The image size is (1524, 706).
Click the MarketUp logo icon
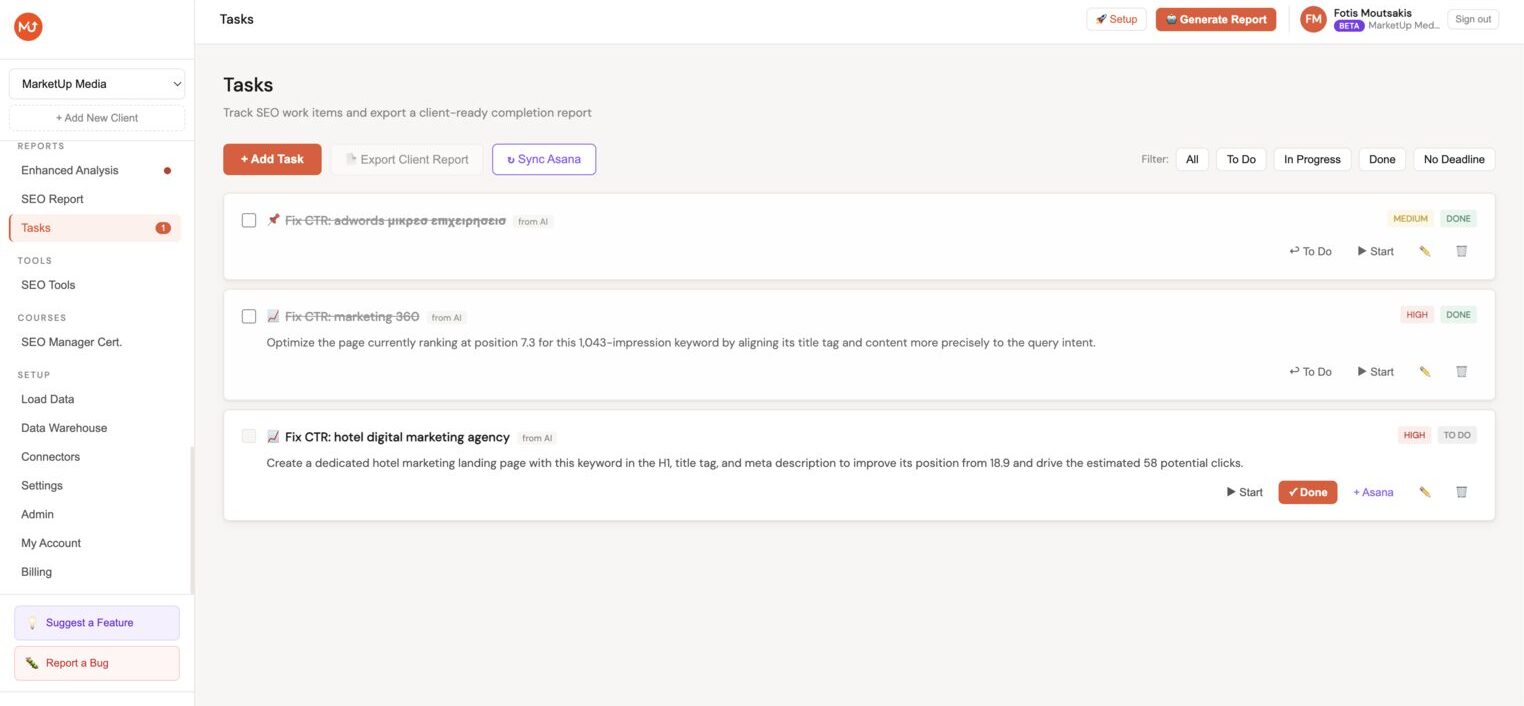[28, 28]
